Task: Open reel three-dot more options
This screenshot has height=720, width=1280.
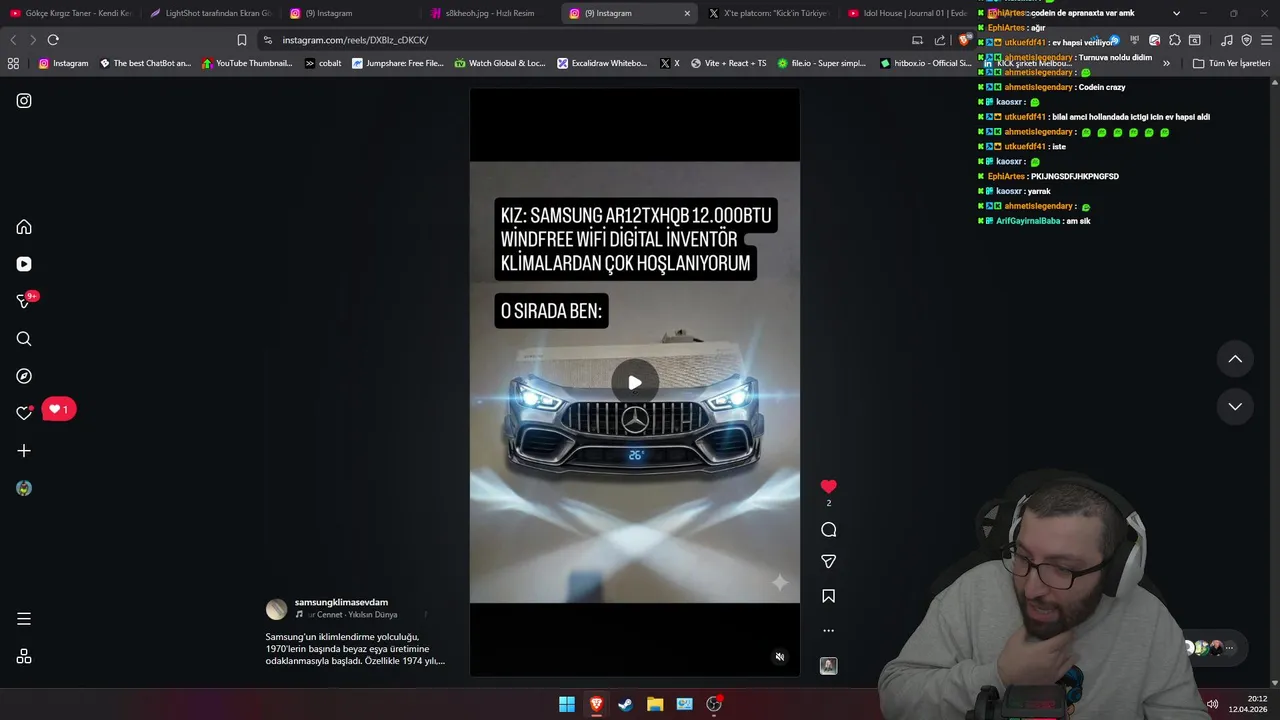Action: 828,631
